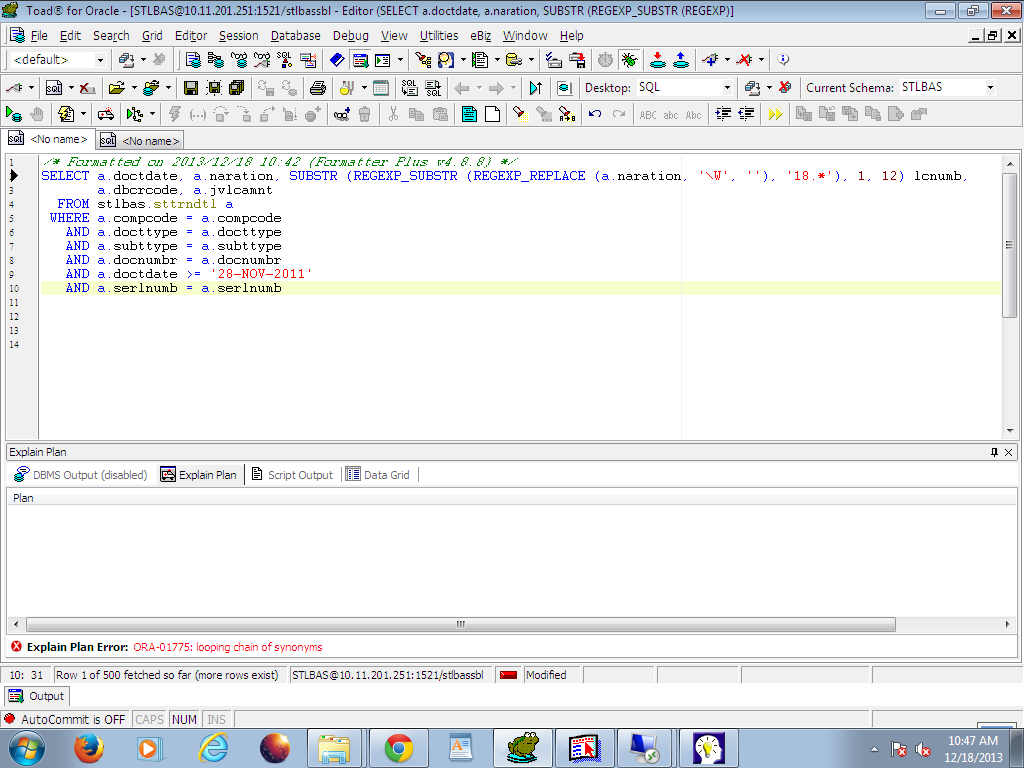Open the Utilities menu
This screenshot has width=1024, height=768.
[x=439, y=36]
